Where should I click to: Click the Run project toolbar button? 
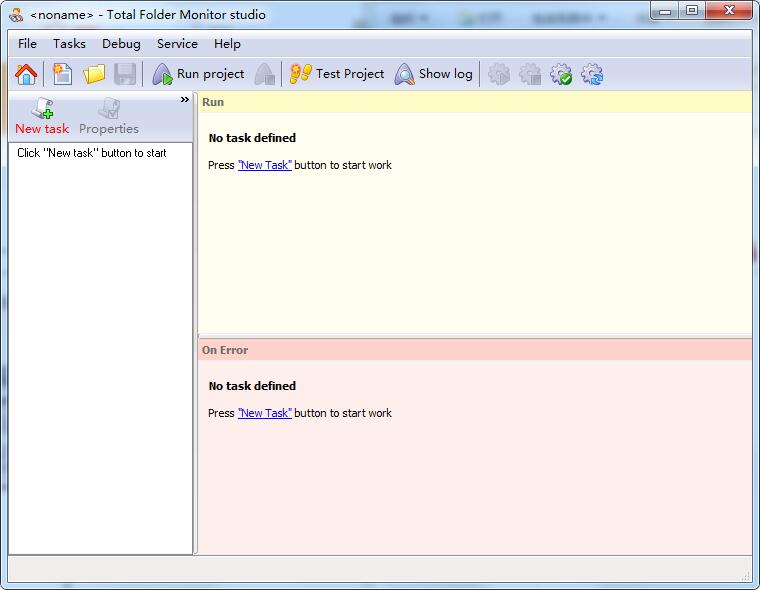(198, 74)
